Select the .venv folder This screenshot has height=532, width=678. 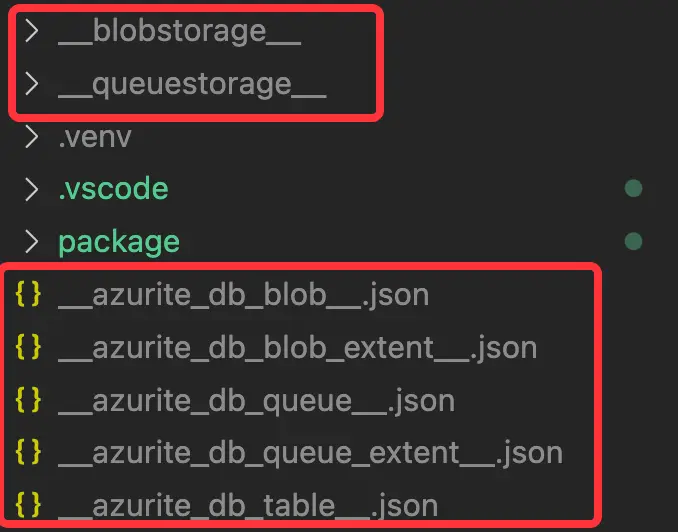95,136
